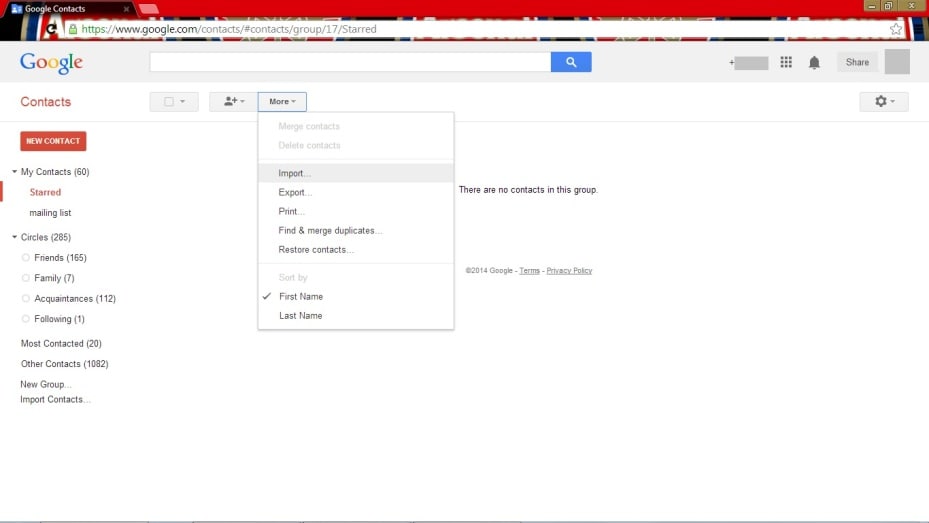This screenshot has width=929, height=523.
Task: Open the Privacy Policy link
Action: (569, 271)
